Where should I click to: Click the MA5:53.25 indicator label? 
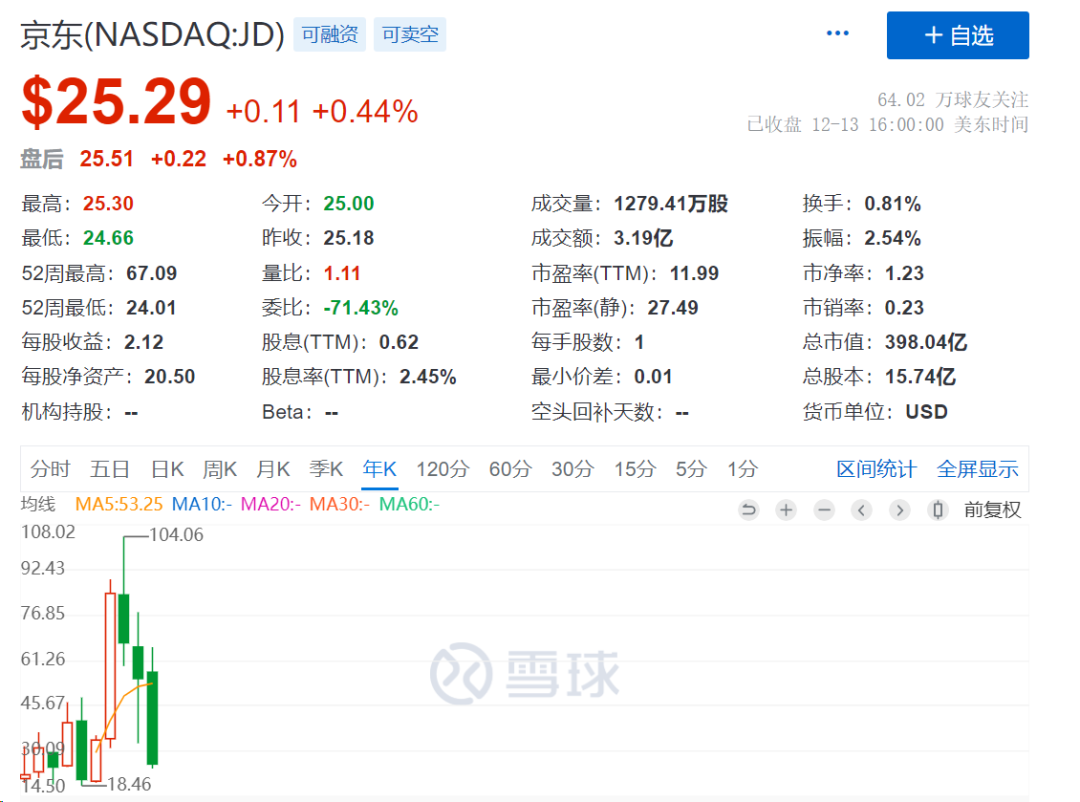pyautogui.click(x=118, y=504)
